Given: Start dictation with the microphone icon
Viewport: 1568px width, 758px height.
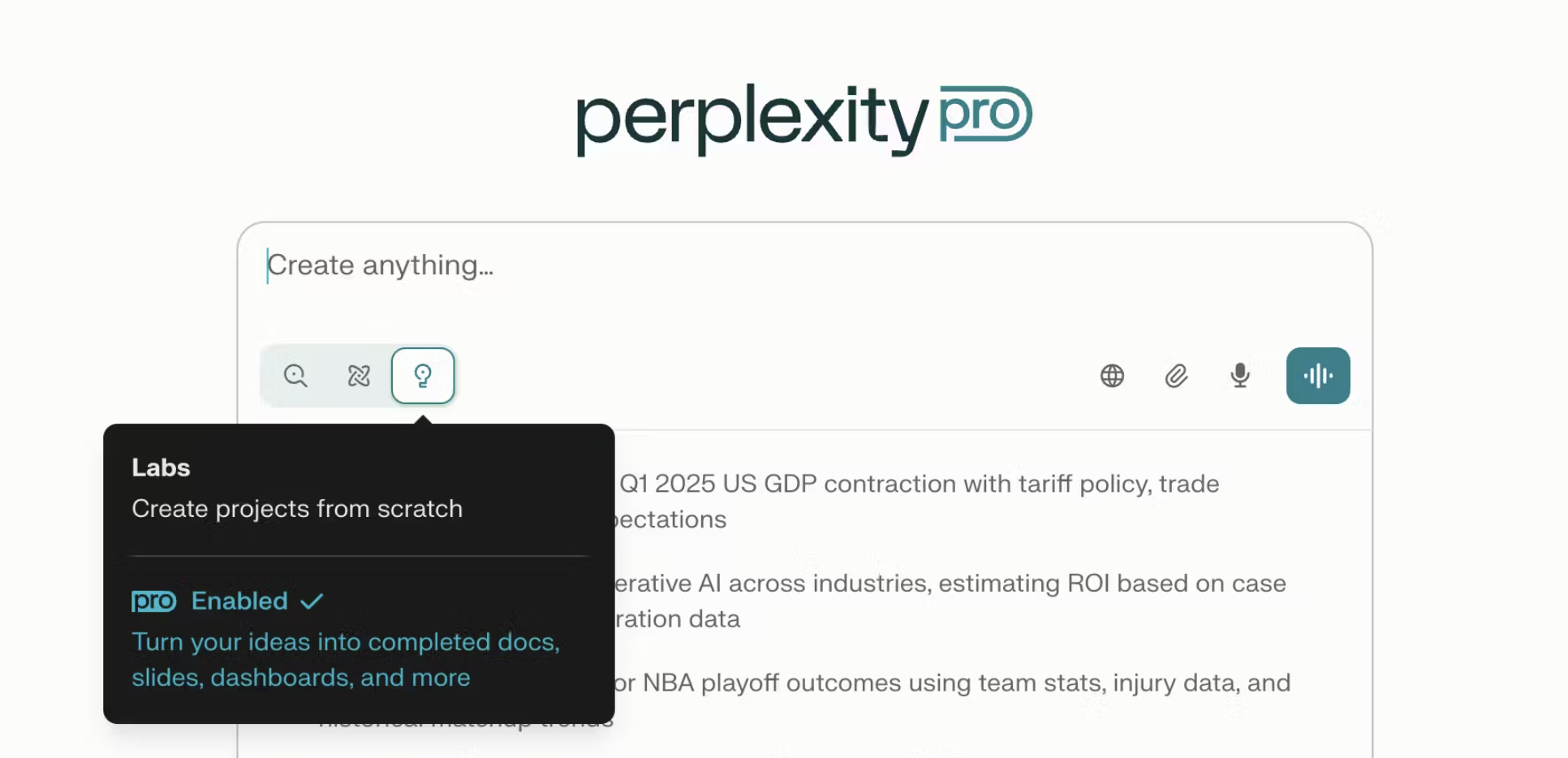Looking at the screenshot, I should pyautogui.click(x=1239, y=376).
